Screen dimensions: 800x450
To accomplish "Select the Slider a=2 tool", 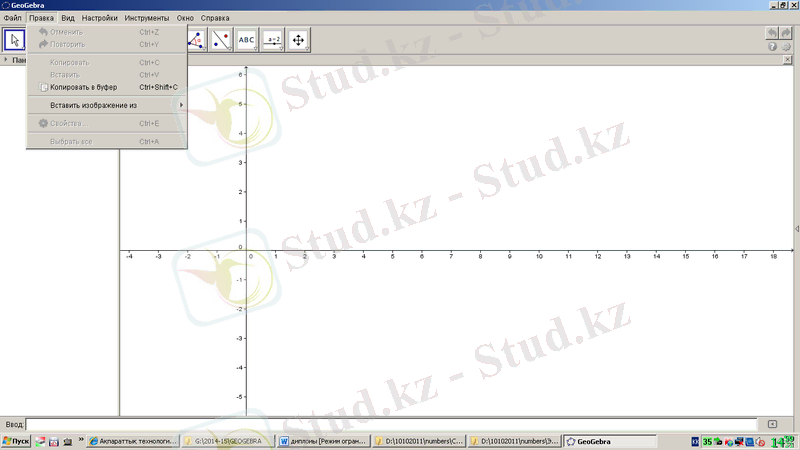I will (x=273, y=40).
